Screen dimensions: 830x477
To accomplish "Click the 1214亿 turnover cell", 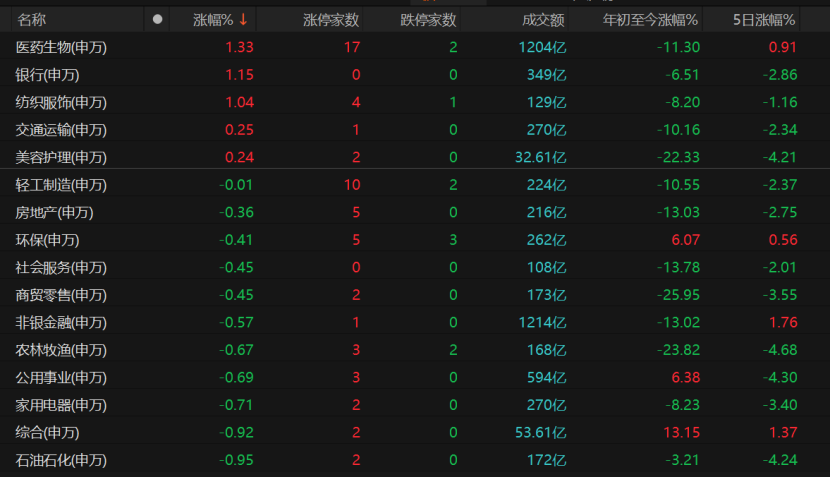I will pos(543,322).
